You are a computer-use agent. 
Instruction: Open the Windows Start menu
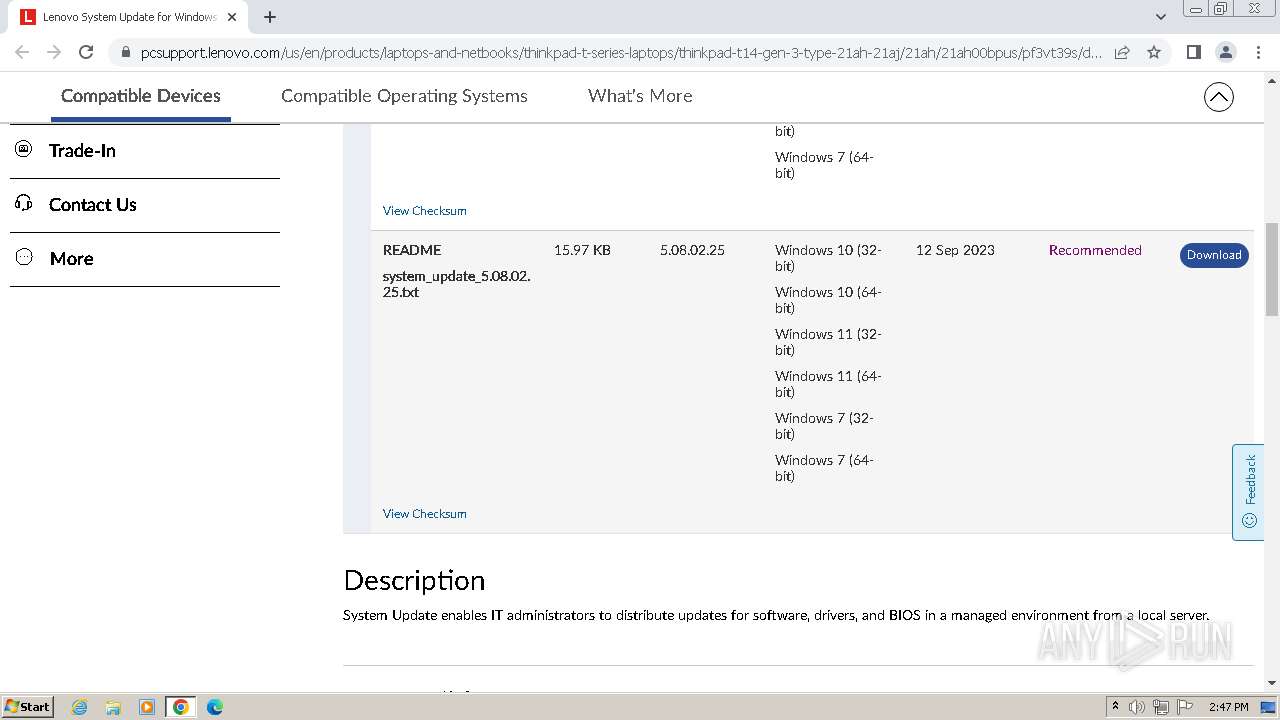[27, 706]
